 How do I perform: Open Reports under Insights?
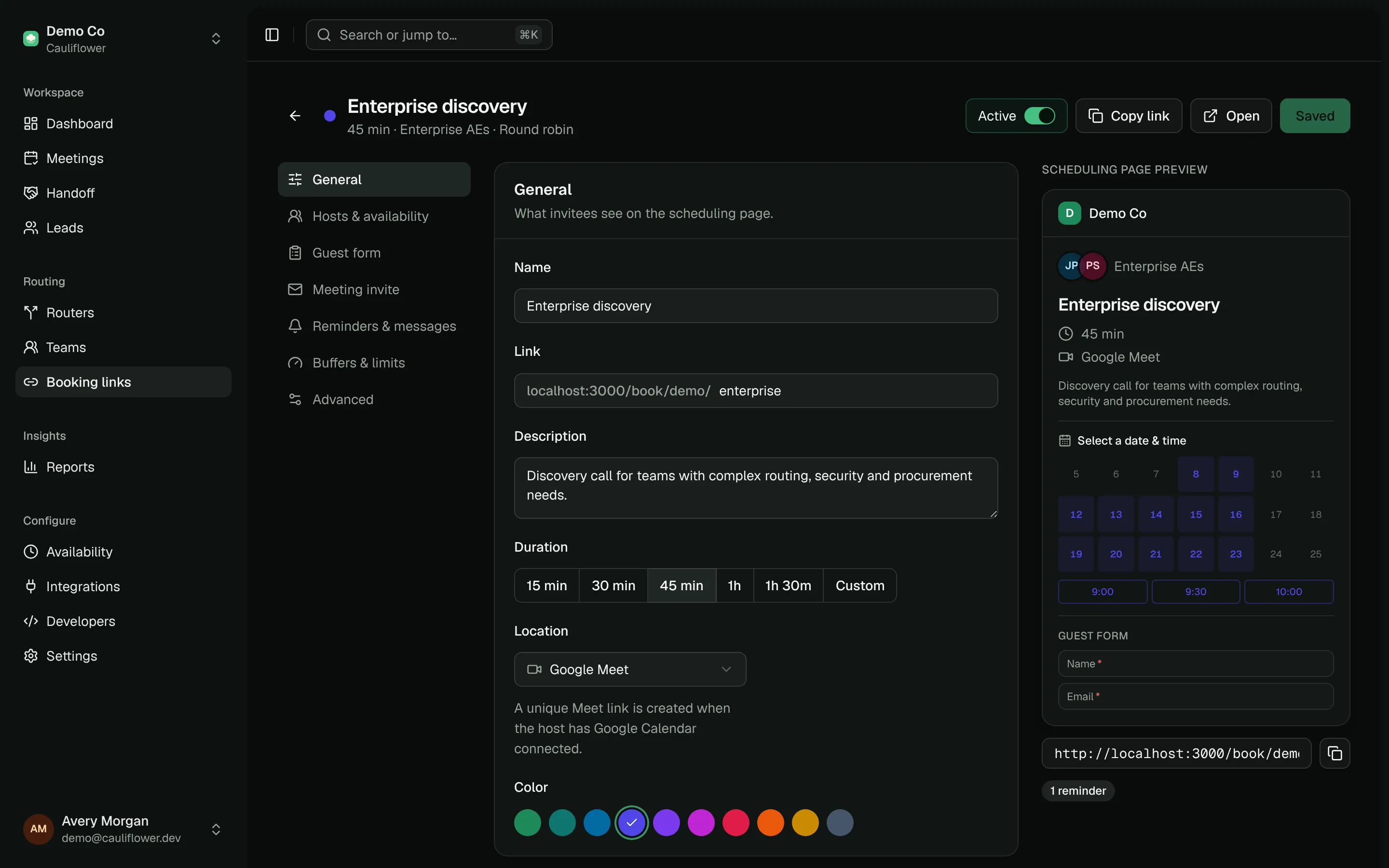tap(123, 467)
